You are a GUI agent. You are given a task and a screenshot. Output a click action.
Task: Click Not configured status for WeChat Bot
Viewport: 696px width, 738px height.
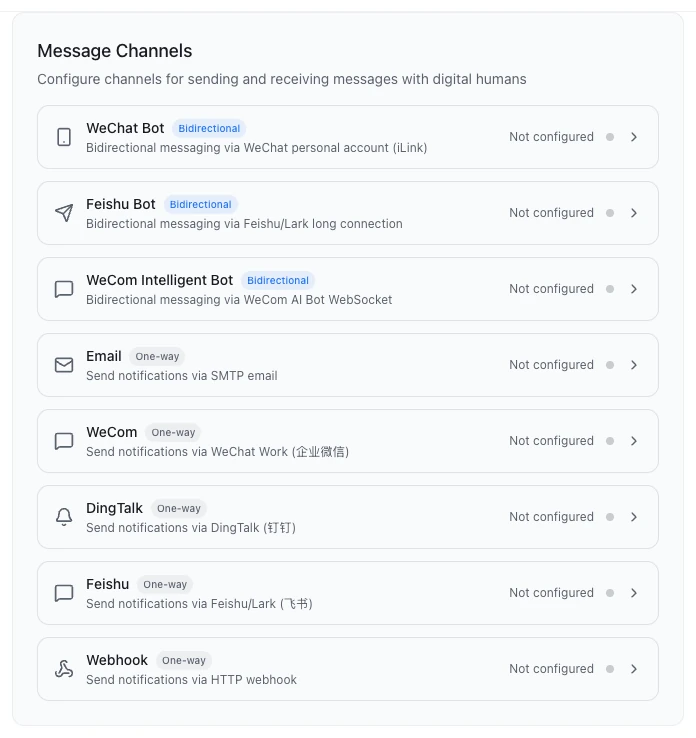[x=552, y=137]
